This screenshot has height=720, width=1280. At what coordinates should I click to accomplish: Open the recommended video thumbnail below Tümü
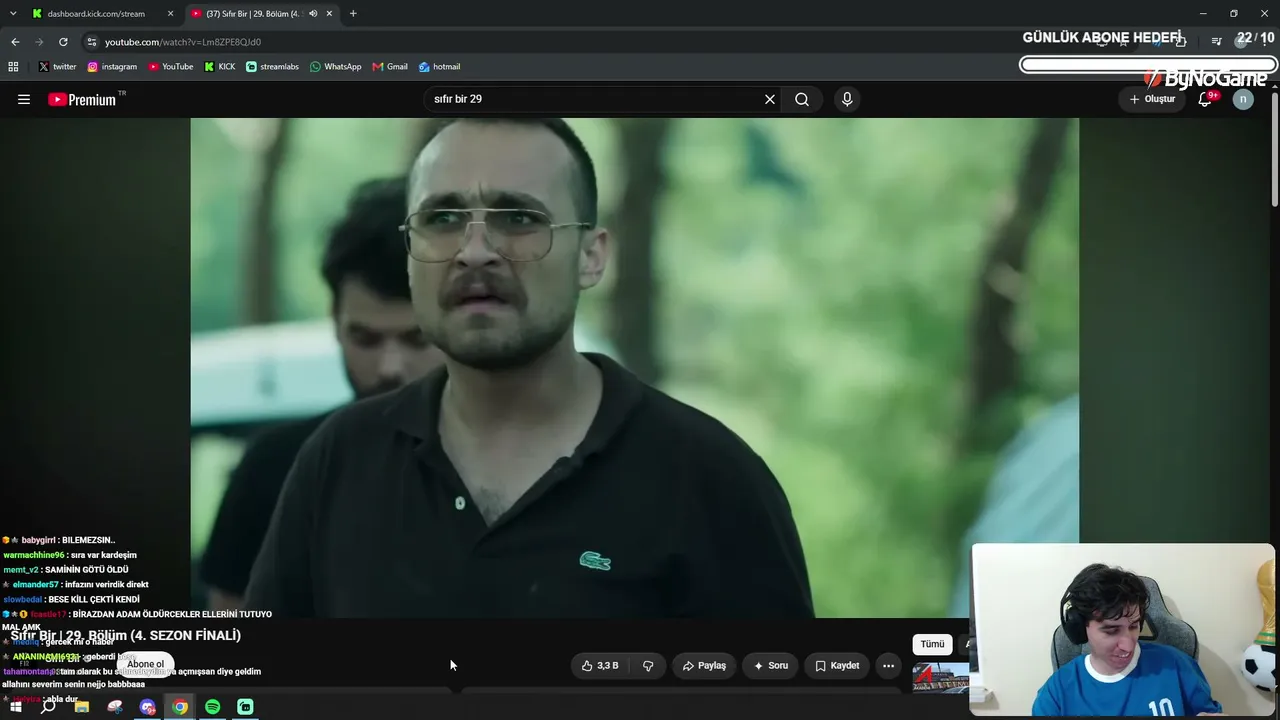click(941, 678)
